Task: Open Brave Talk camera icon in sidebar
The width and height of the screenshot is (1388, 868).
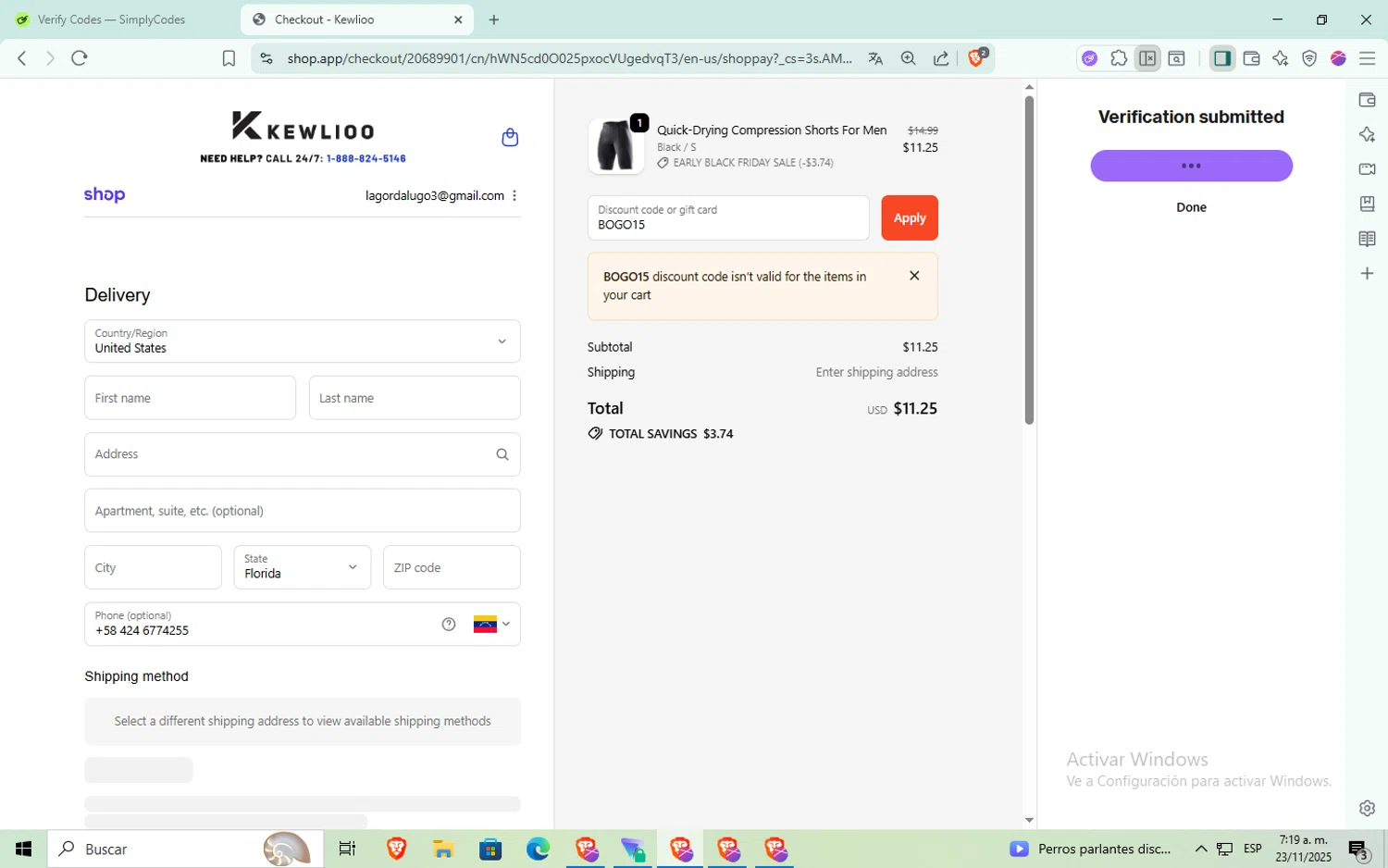Action: click(1367, 169)
